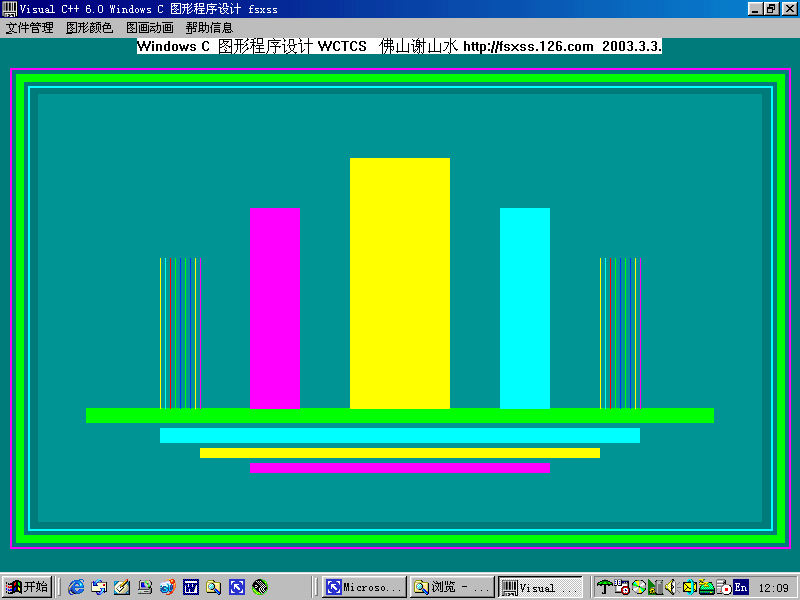Open the 帮助信息 menu
This screenshot has width=800, height=600.
(x=209, y=28)
